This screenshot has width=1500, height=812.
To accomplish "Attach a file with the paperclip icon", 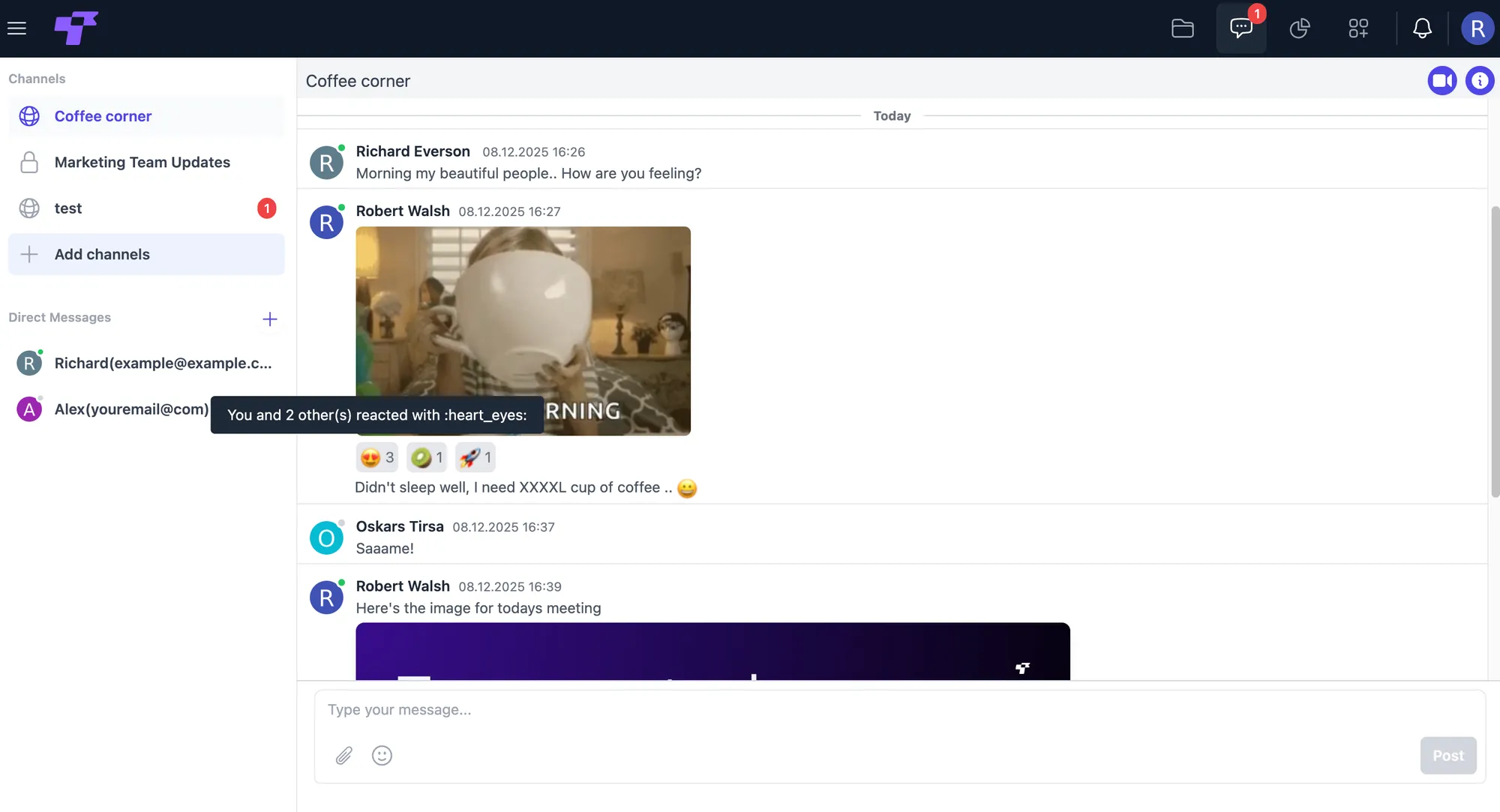I will coord(344,755).
